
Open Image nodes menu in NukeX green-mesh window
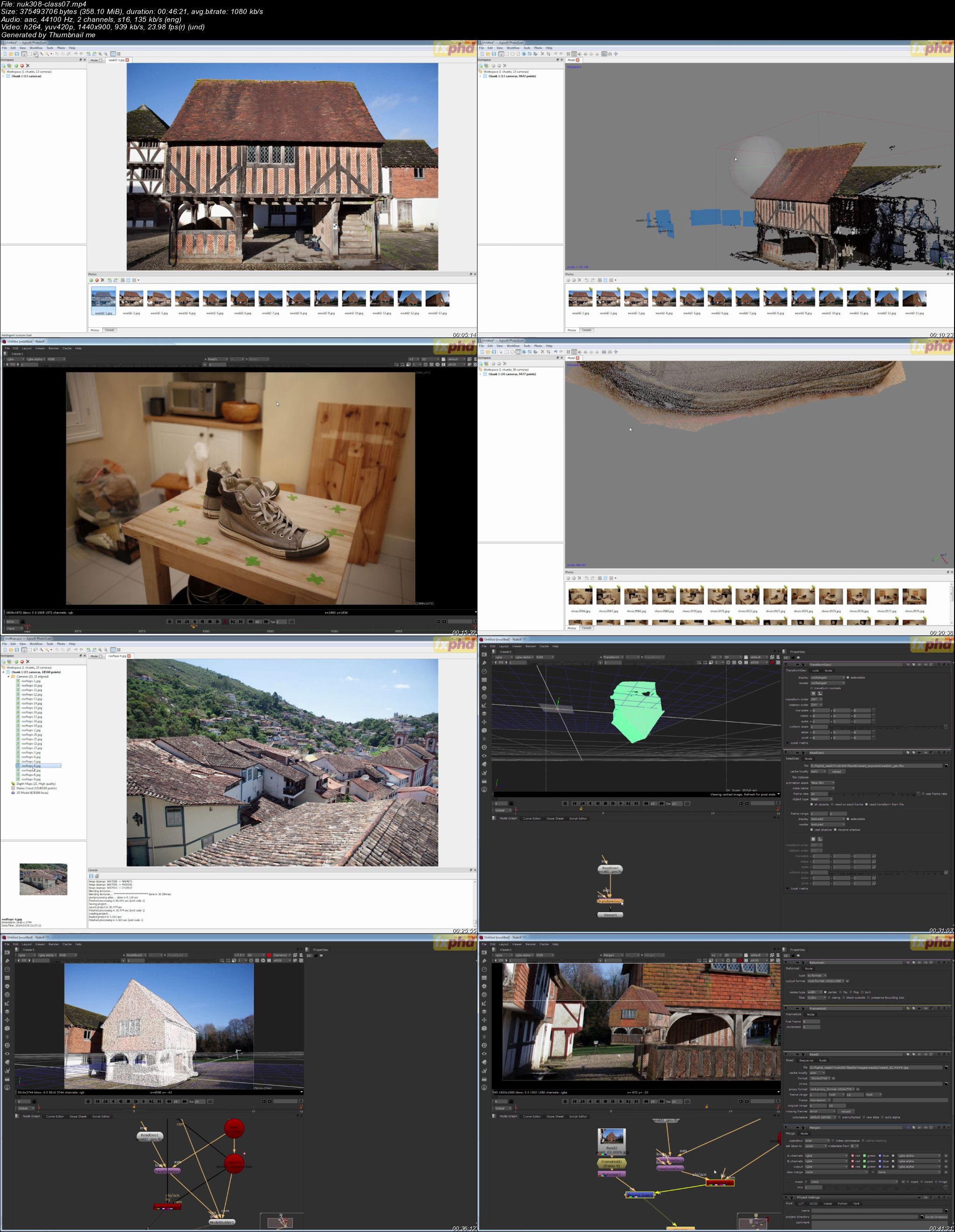[x=484, y=655]
